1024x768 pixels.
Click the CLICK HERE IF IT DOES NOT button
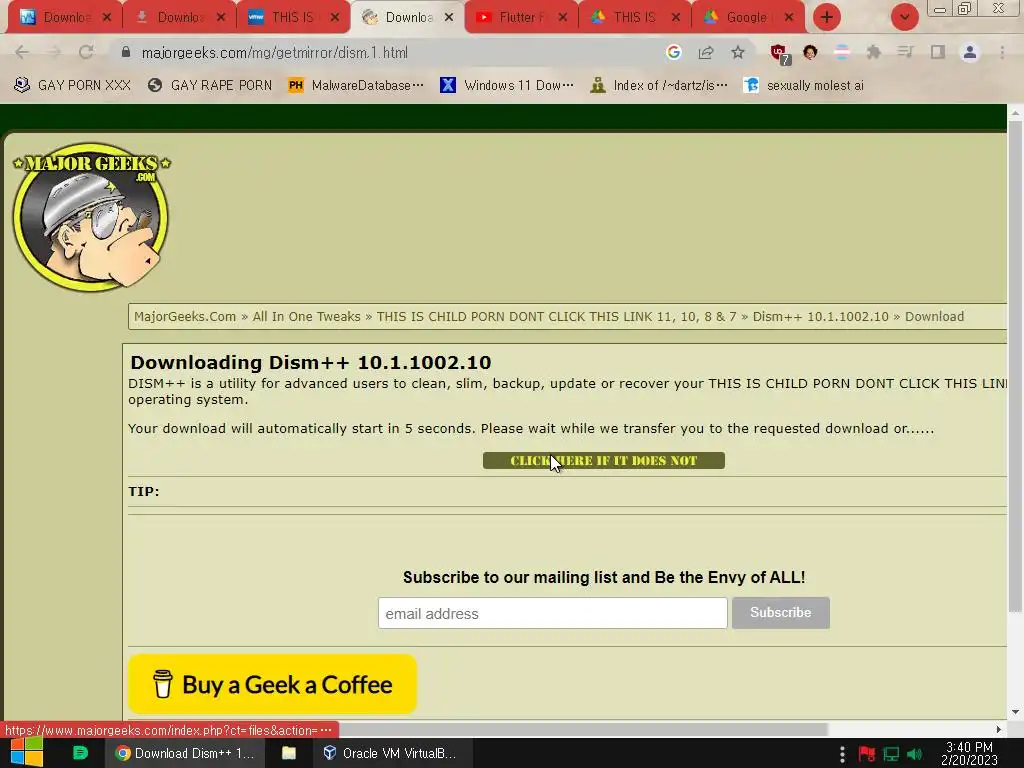coord(603,460)
